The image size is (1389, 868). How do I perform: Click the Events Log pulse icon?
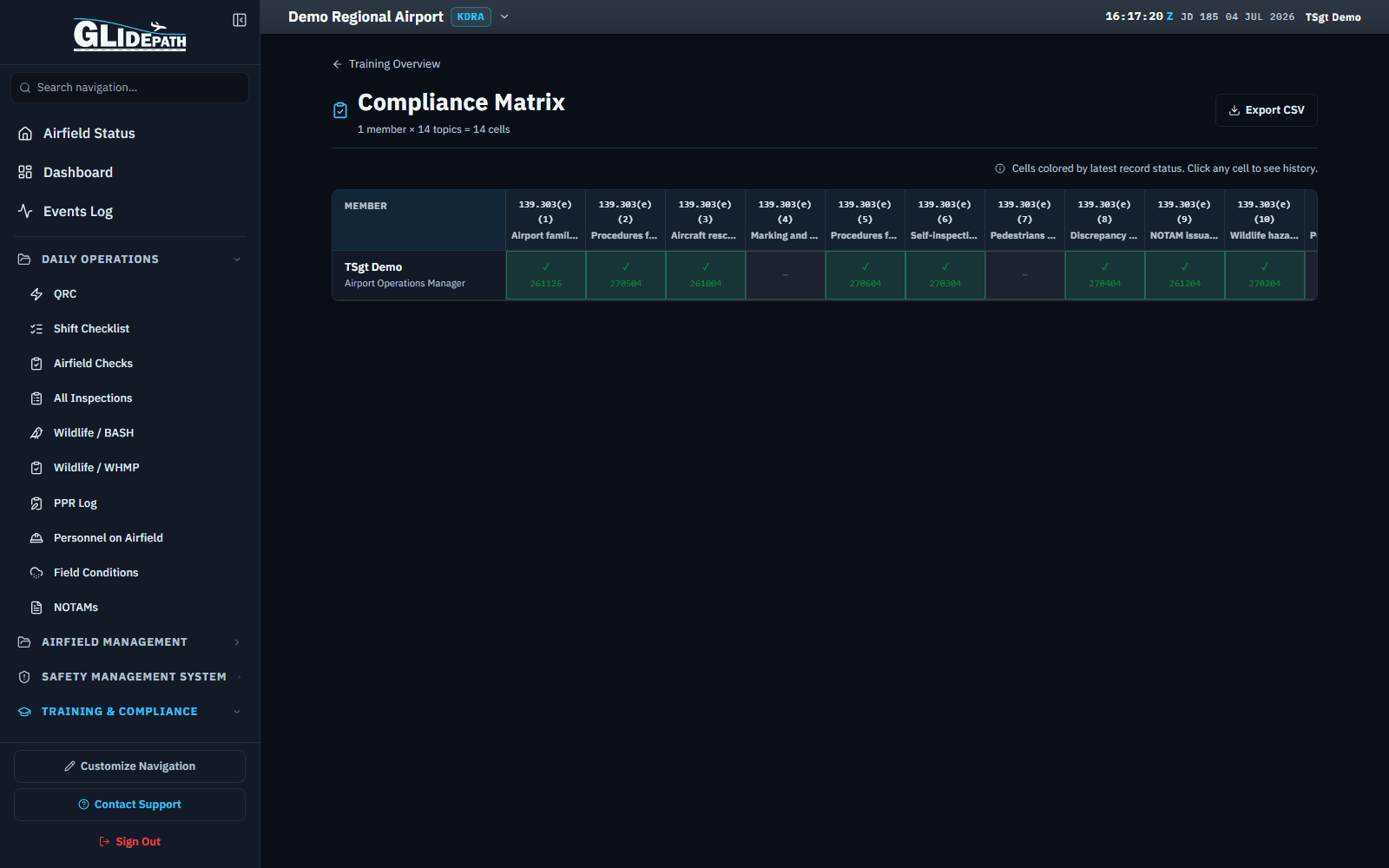pyautogui.click(x=25, y=211)
